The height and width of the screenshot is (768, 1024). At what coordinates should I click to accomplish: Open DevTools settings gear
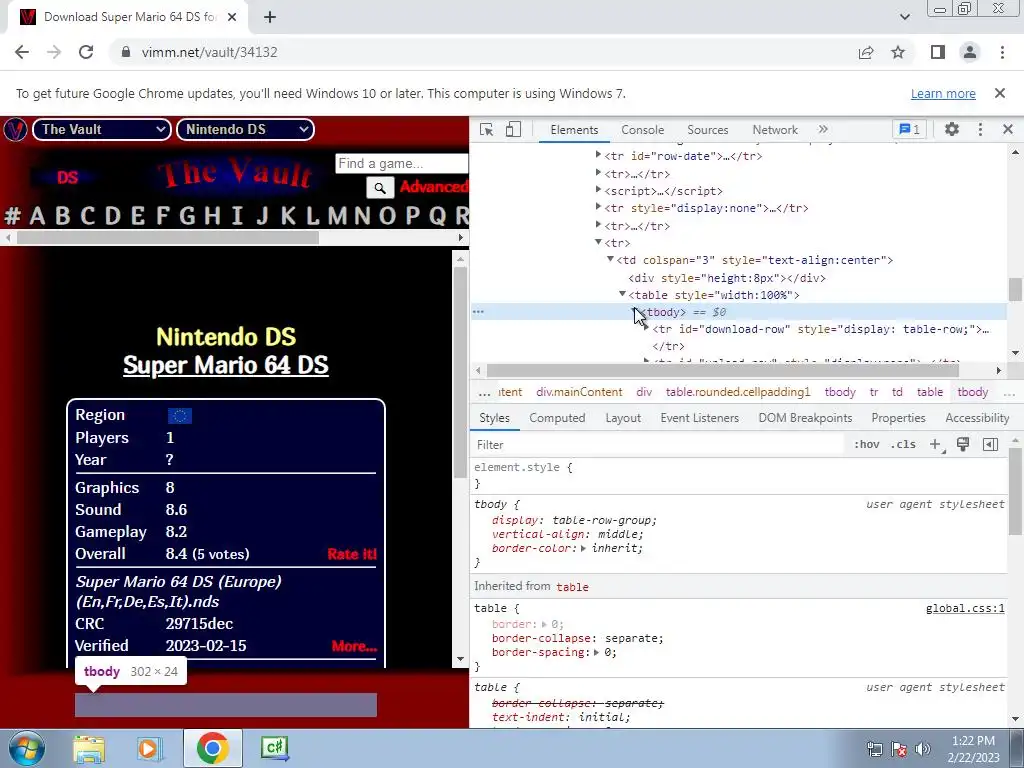coord(952,129)
